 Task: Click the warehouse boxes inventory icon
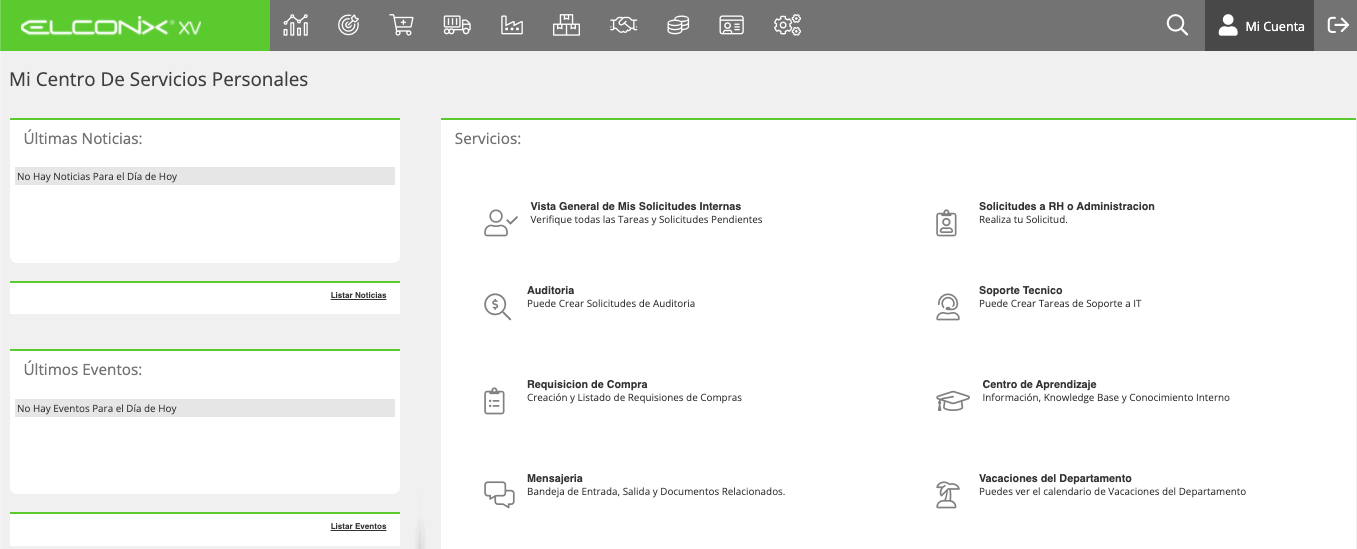(567, 25)
